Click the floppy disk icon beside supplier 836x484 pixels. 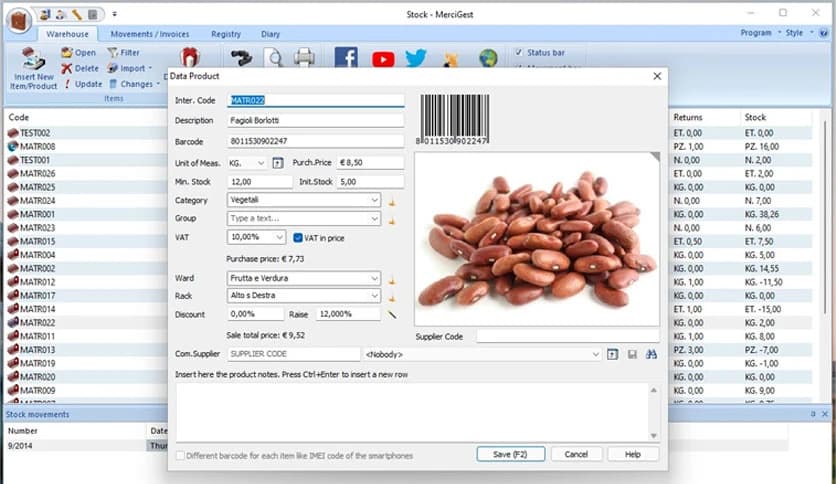pyautogui.click(x=632, y=354)
